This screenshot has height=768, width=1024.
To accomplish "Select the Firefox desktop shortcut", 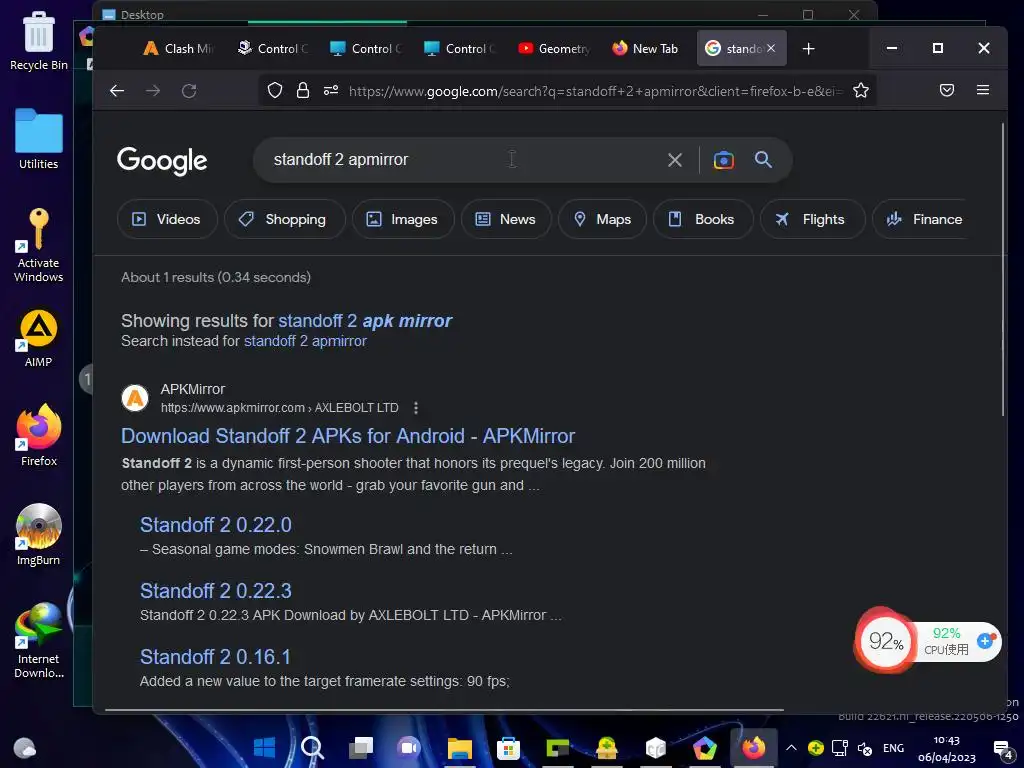I will click(39, 436).
